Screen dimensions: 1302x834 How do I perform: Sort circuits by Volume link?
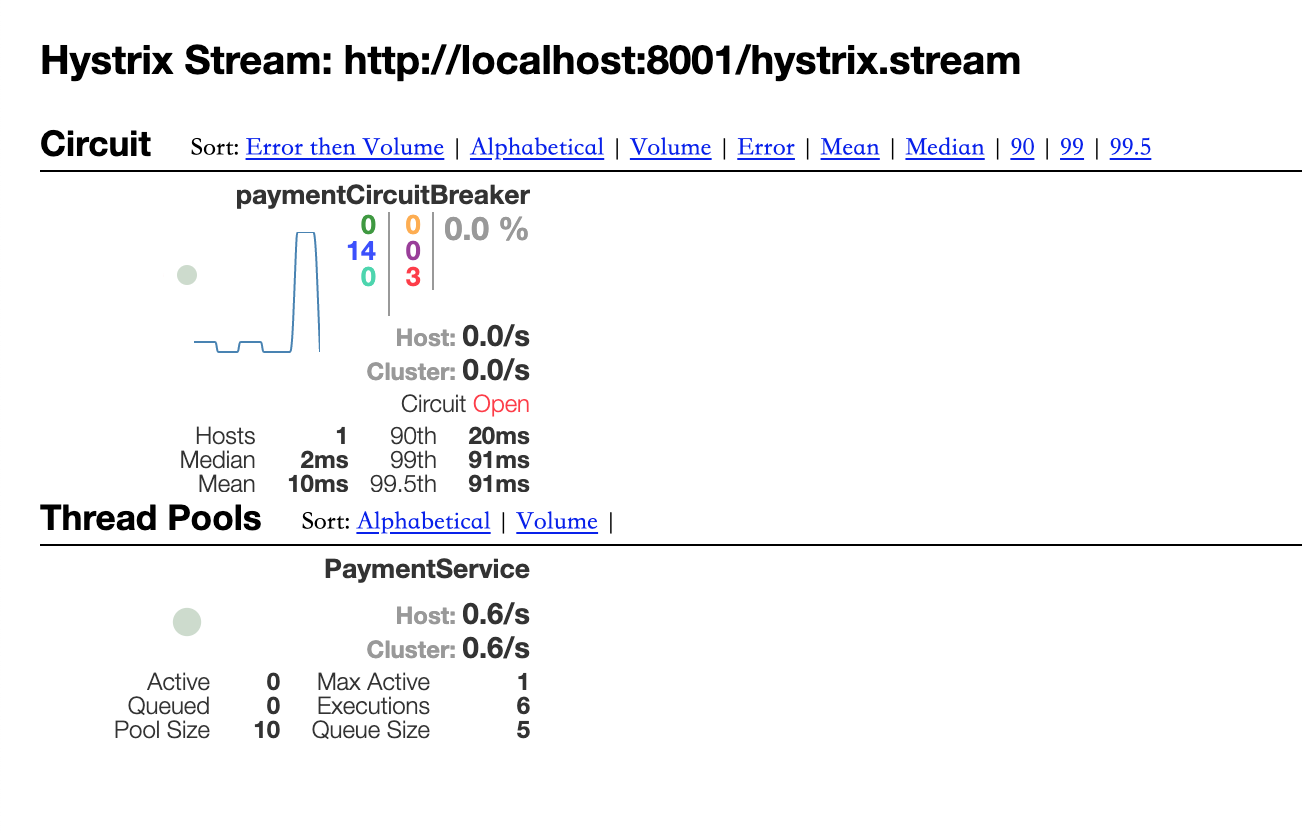(x=670, y=148)
